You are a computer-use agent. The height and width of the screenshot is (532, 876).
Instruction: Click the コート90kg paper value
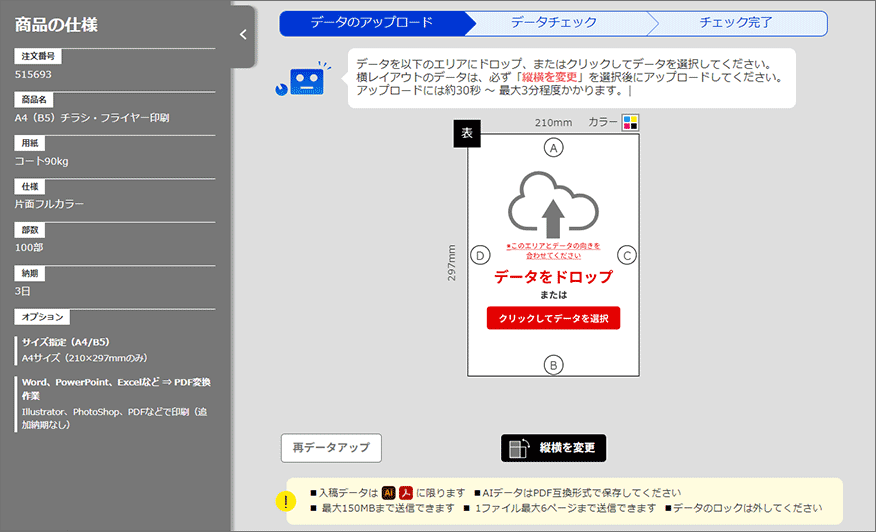42,162
